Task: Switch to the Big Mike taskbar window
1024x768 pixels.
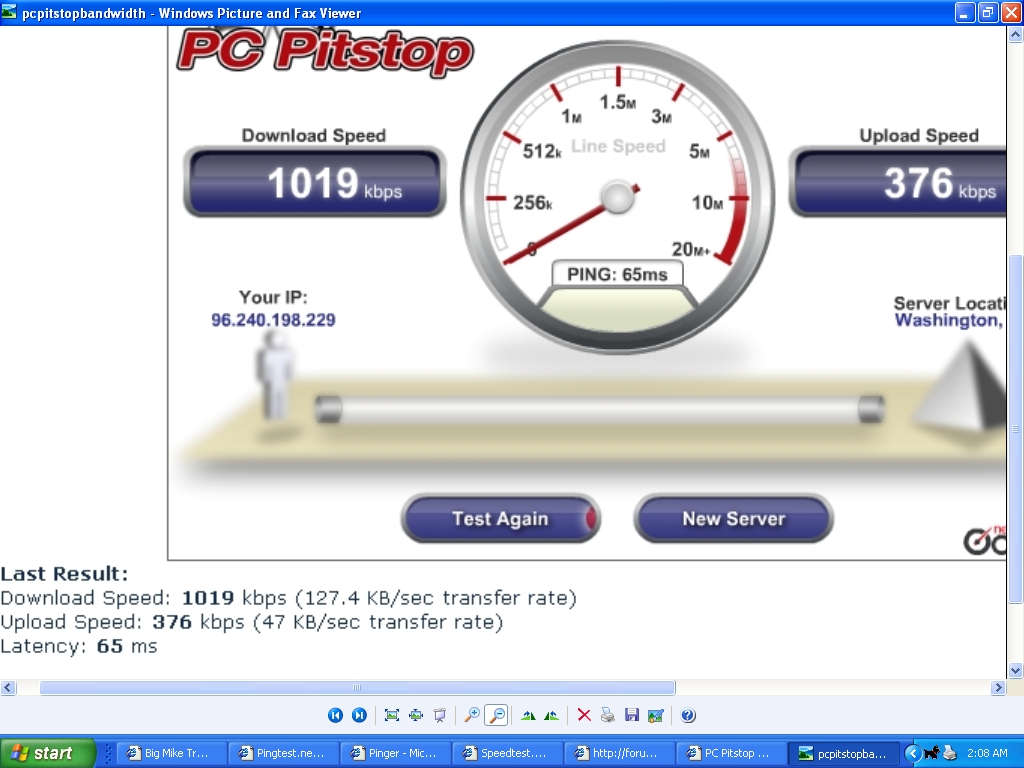Action: pos(172,753)
